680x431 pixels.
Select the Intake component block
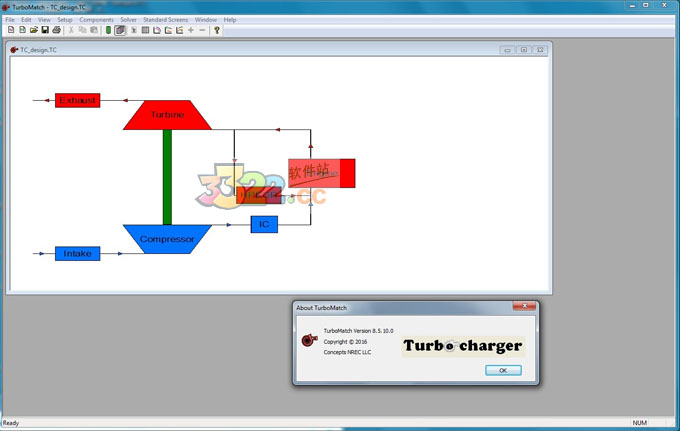pyautogui.click(x=78, y=253)
